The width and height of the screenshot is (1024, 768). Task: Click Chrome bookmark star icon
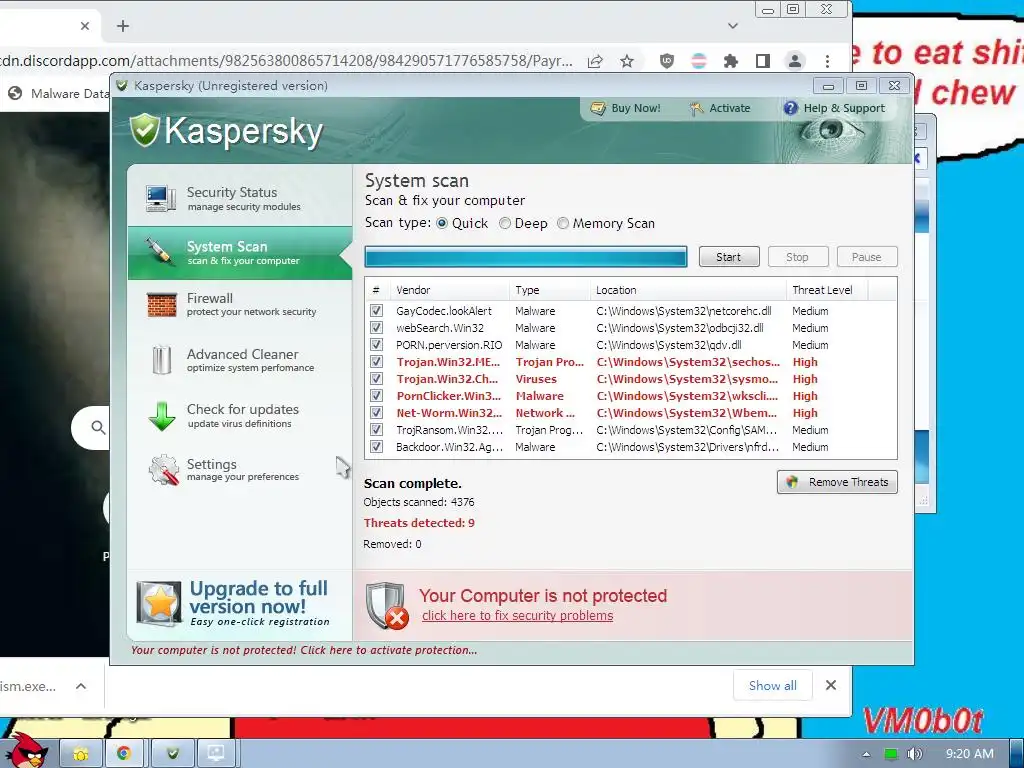[627, 61]
